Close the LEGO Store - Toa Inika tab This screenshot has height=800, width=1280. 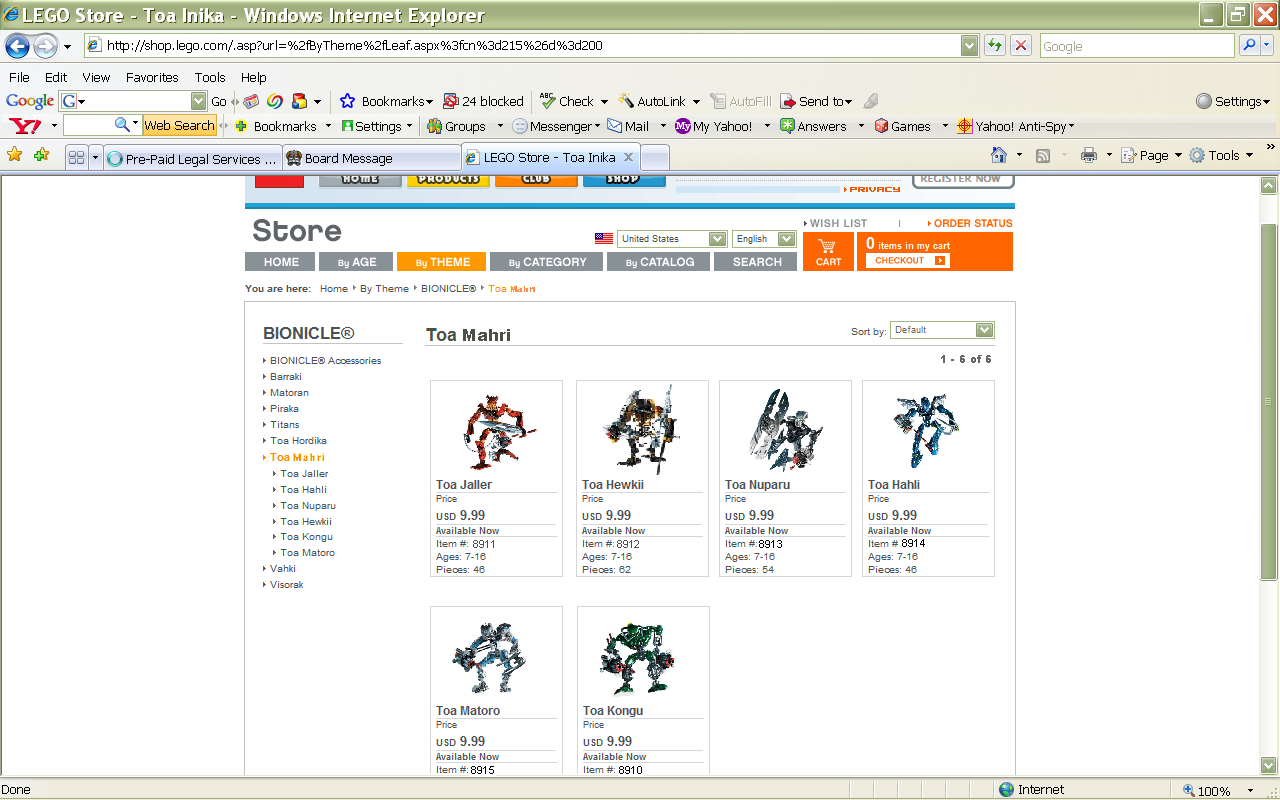coord(629,157)
